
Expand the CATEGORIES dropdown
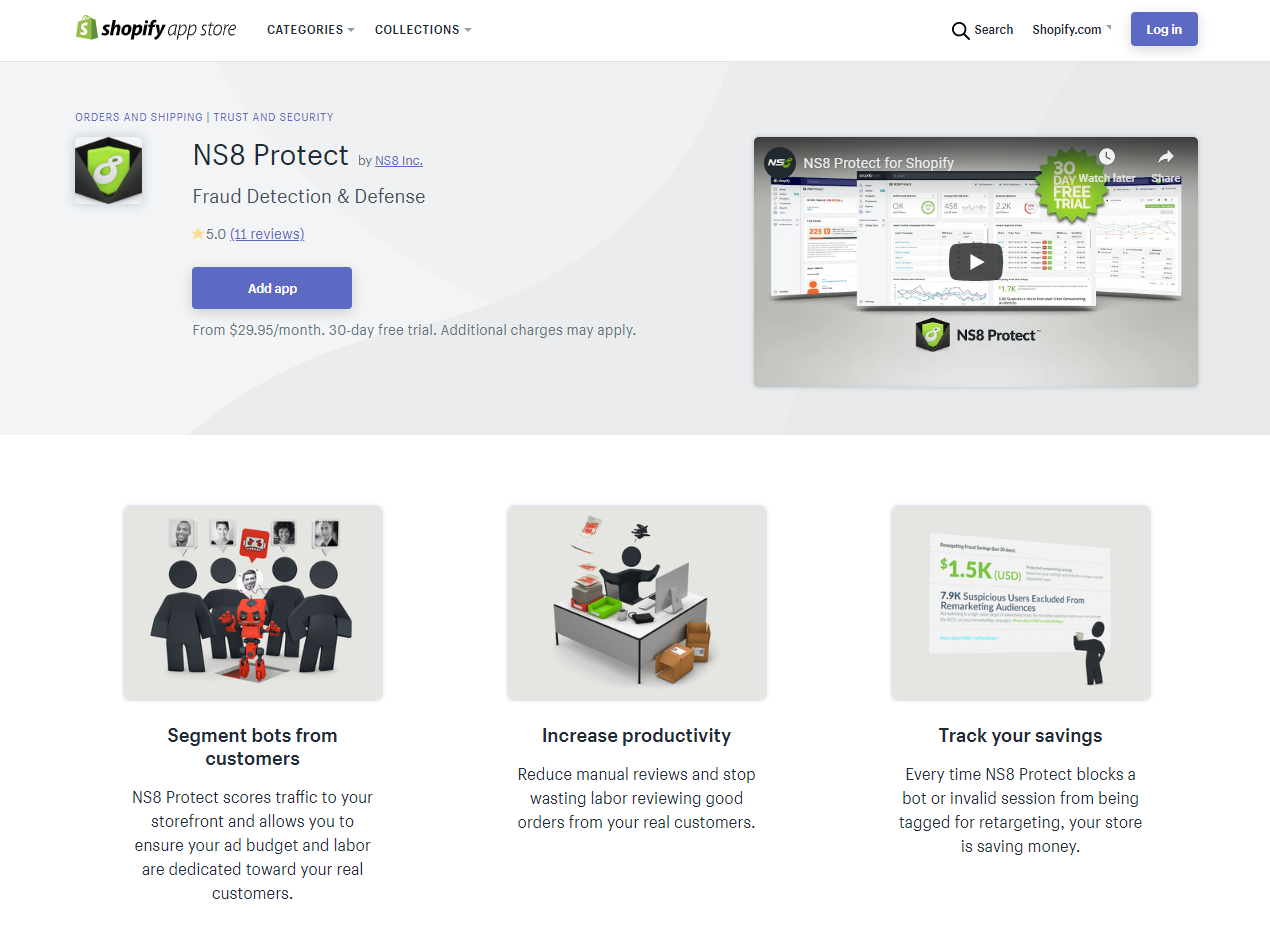pos(311,30)
